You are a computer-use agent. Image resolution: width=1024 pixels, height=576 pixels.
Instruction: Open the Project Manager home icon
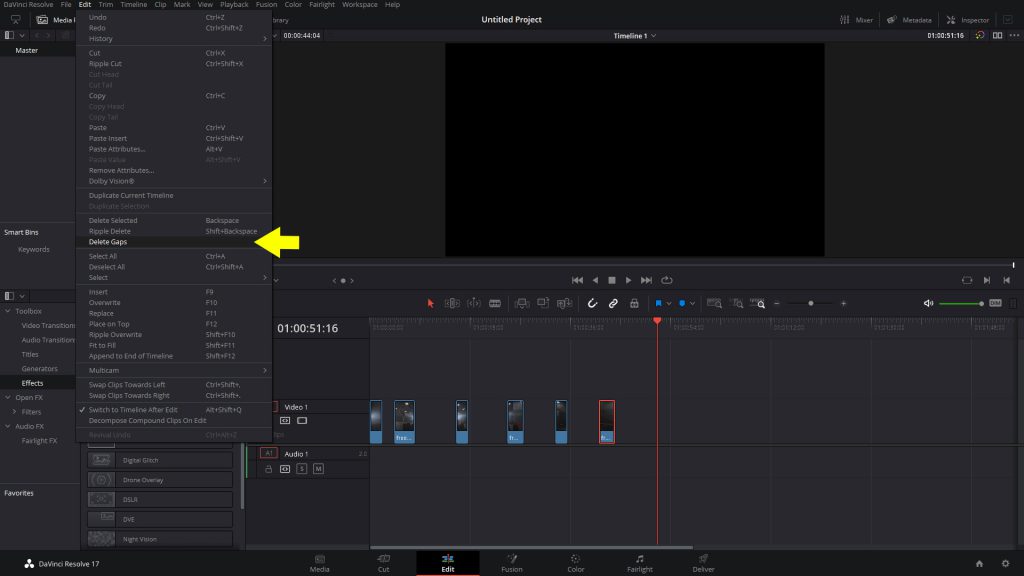(980, 564)
